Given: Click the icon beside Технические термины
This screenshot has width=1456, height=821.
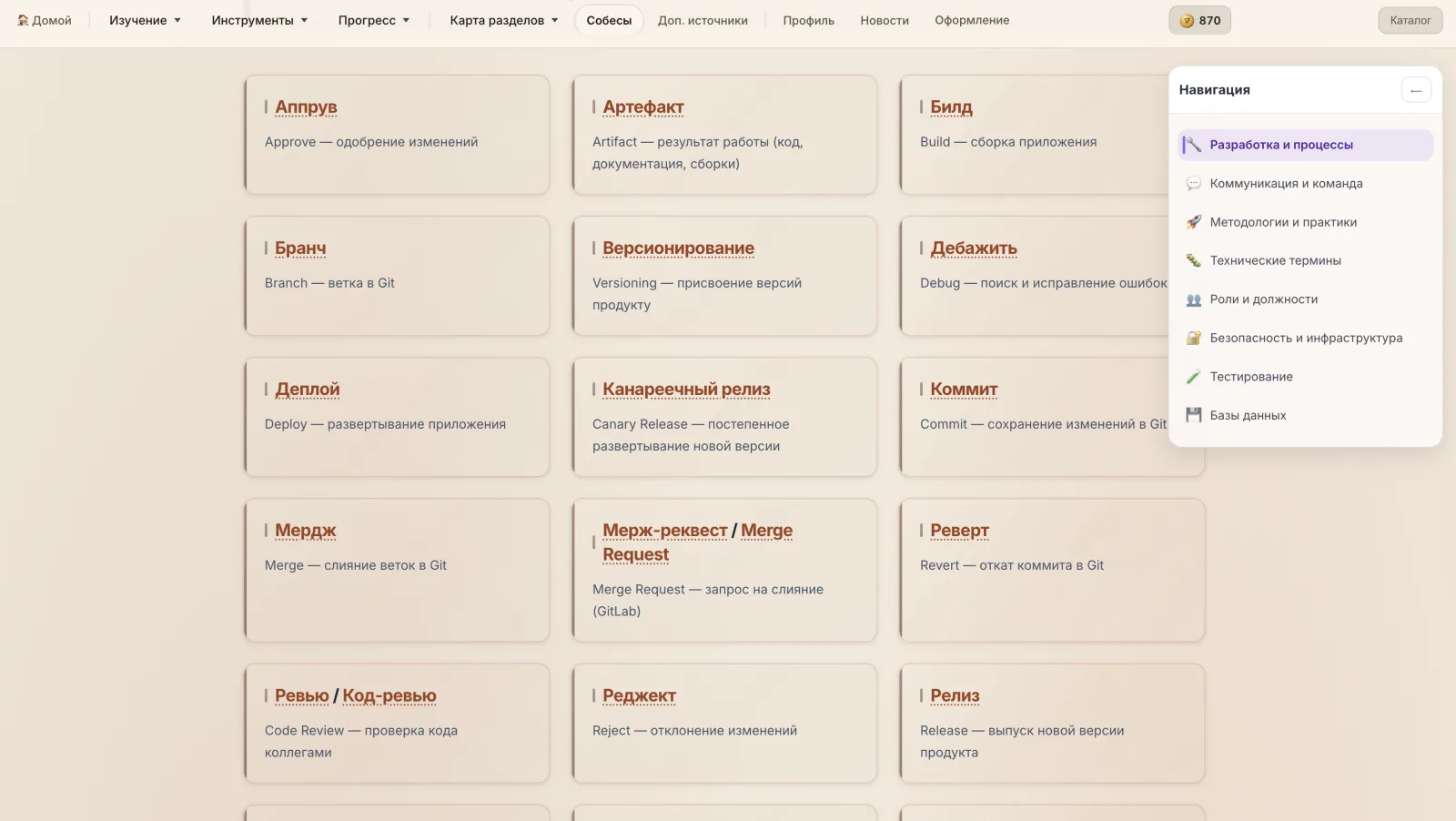Looking at the screenshot, I should point(1193,260).
